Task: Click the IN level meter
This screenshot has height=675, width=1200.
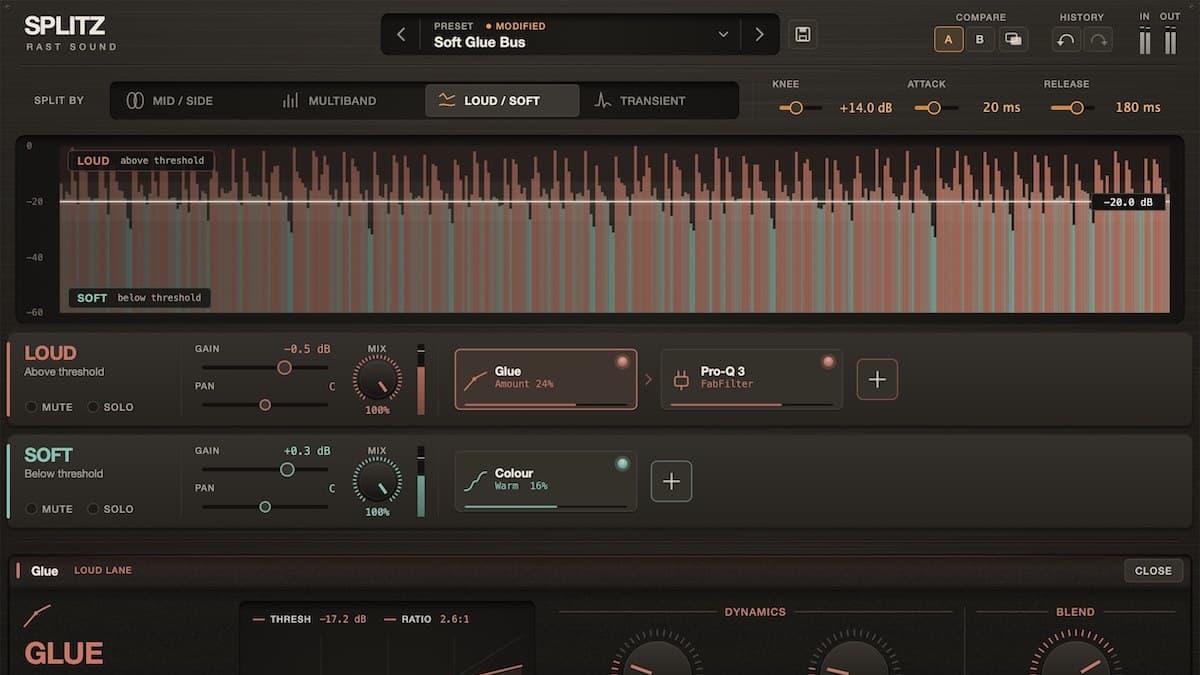Action: (x=1145, y=41)
